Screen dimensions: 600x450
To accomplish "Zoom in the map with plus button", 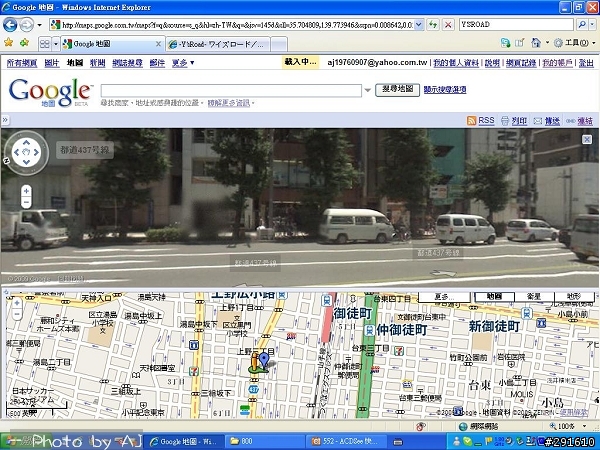I will (x=16, y=303).
